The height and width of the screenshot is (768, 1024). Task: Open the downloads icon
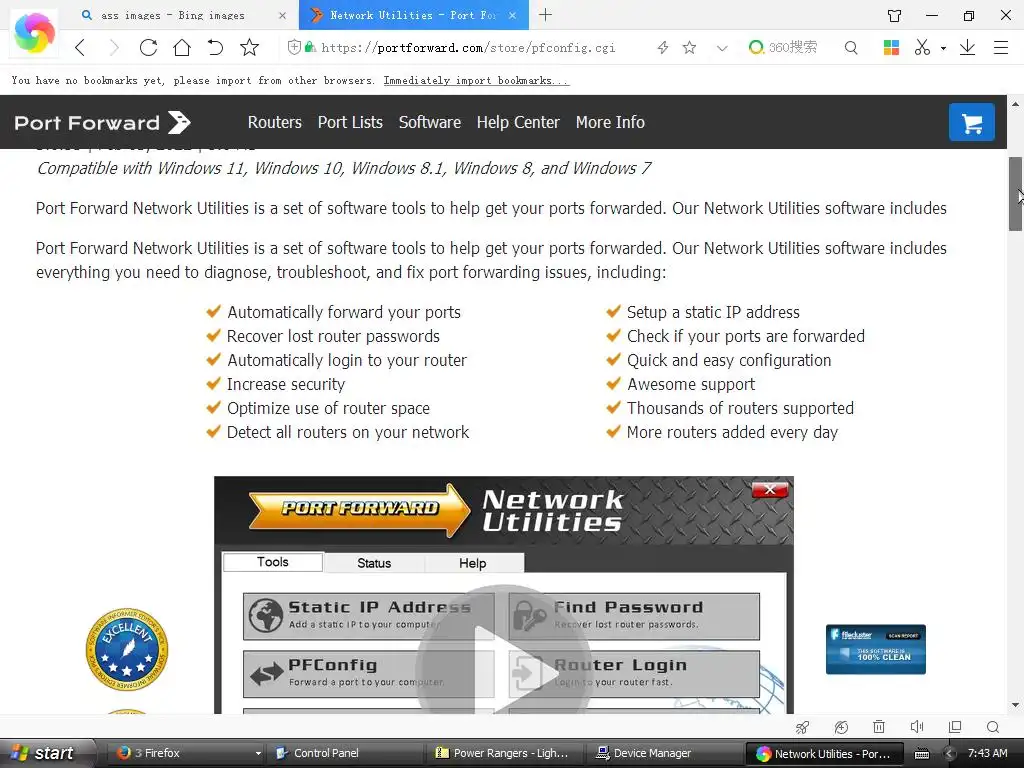(967, 48)
